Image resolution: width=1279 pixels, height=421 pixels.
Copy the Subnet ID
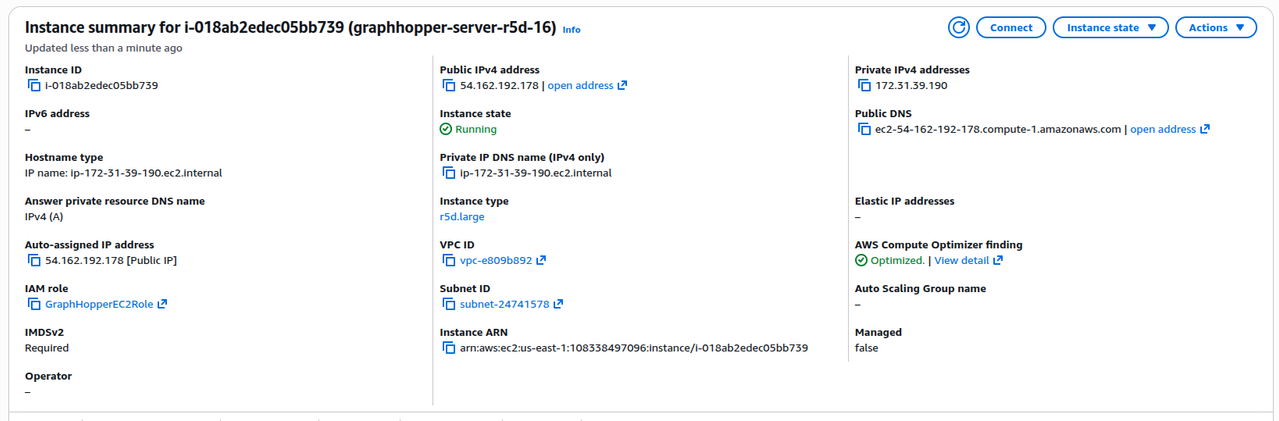pyautogui.click(x=449, y=304)
